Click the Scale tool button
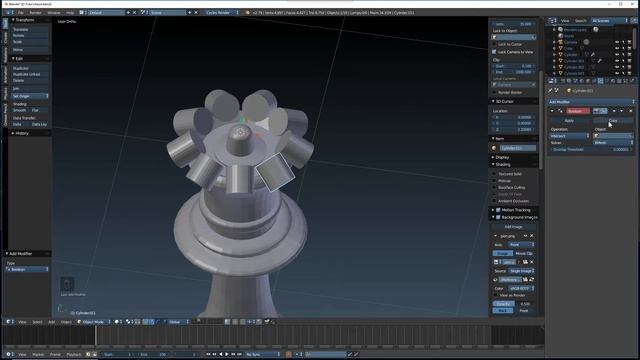Image resolution: width=640 pixels, height=360 pixels. [29, 42]
